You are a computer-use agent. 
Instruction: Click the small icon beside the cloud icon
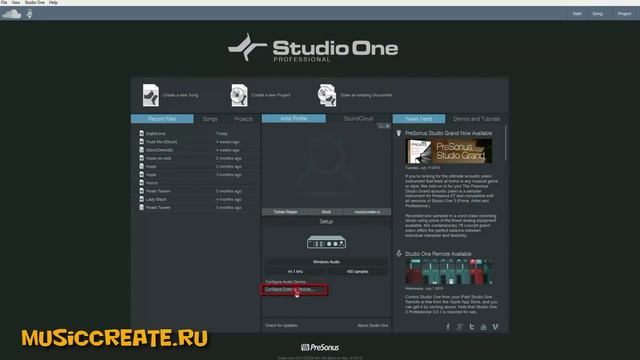[x=29, y=14]
